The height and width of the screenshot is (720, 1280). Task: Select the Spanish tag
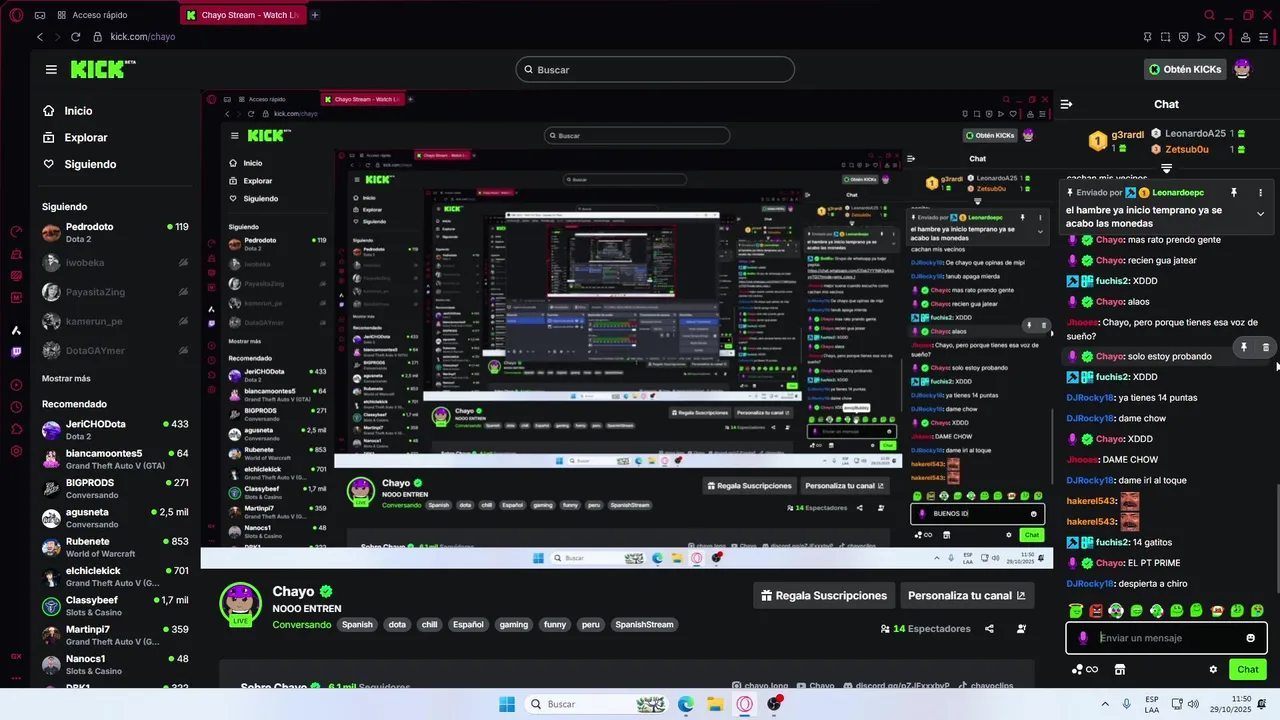click(357, 625)
